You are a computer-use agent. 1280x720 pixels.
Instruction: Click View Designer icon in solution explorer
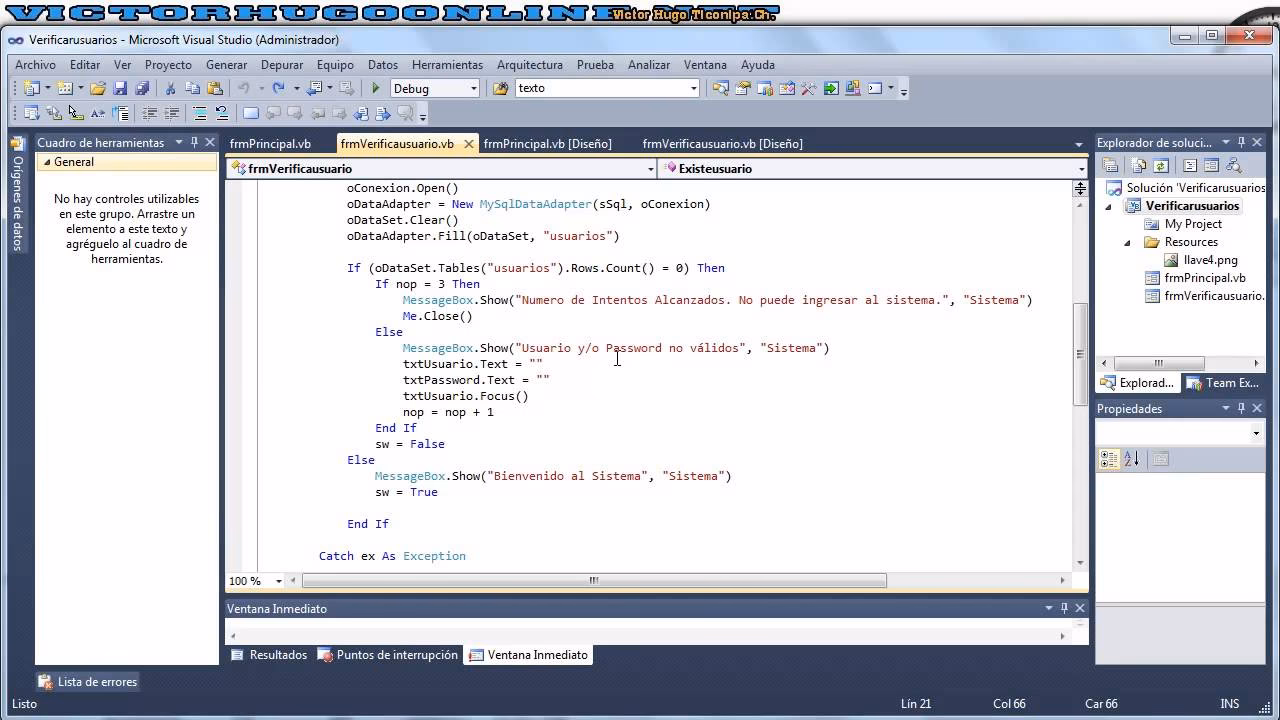[1211, 166]
